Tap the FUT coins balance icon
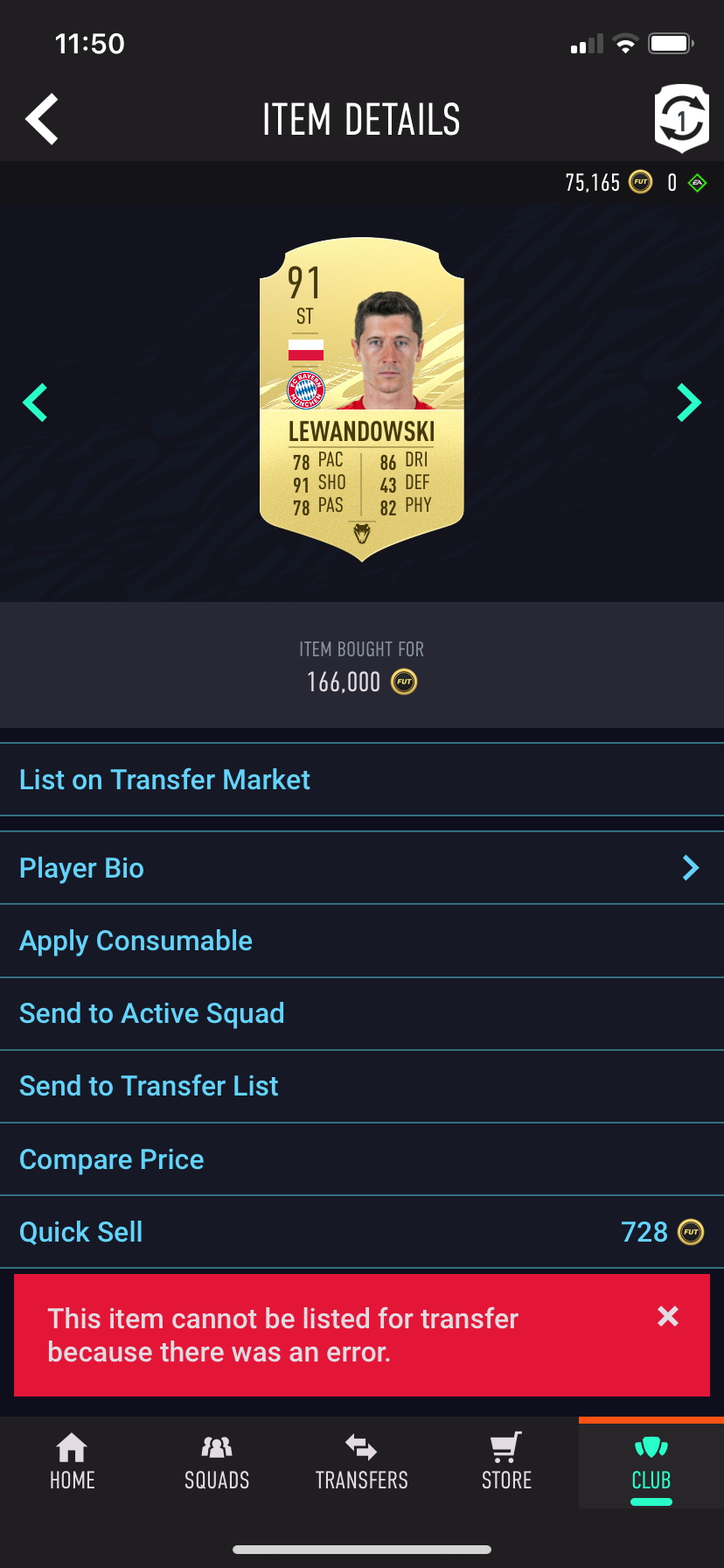The width and height of the screenshot is (724, 1568). (x=641, y=182)
